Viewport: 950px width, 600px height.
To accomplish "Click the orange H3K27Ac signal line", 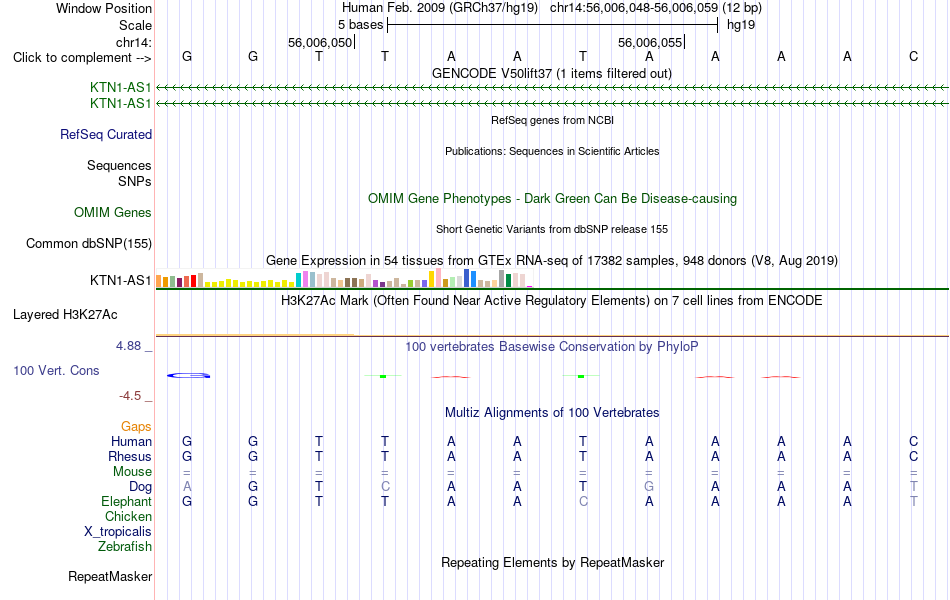I will (254, 335).
